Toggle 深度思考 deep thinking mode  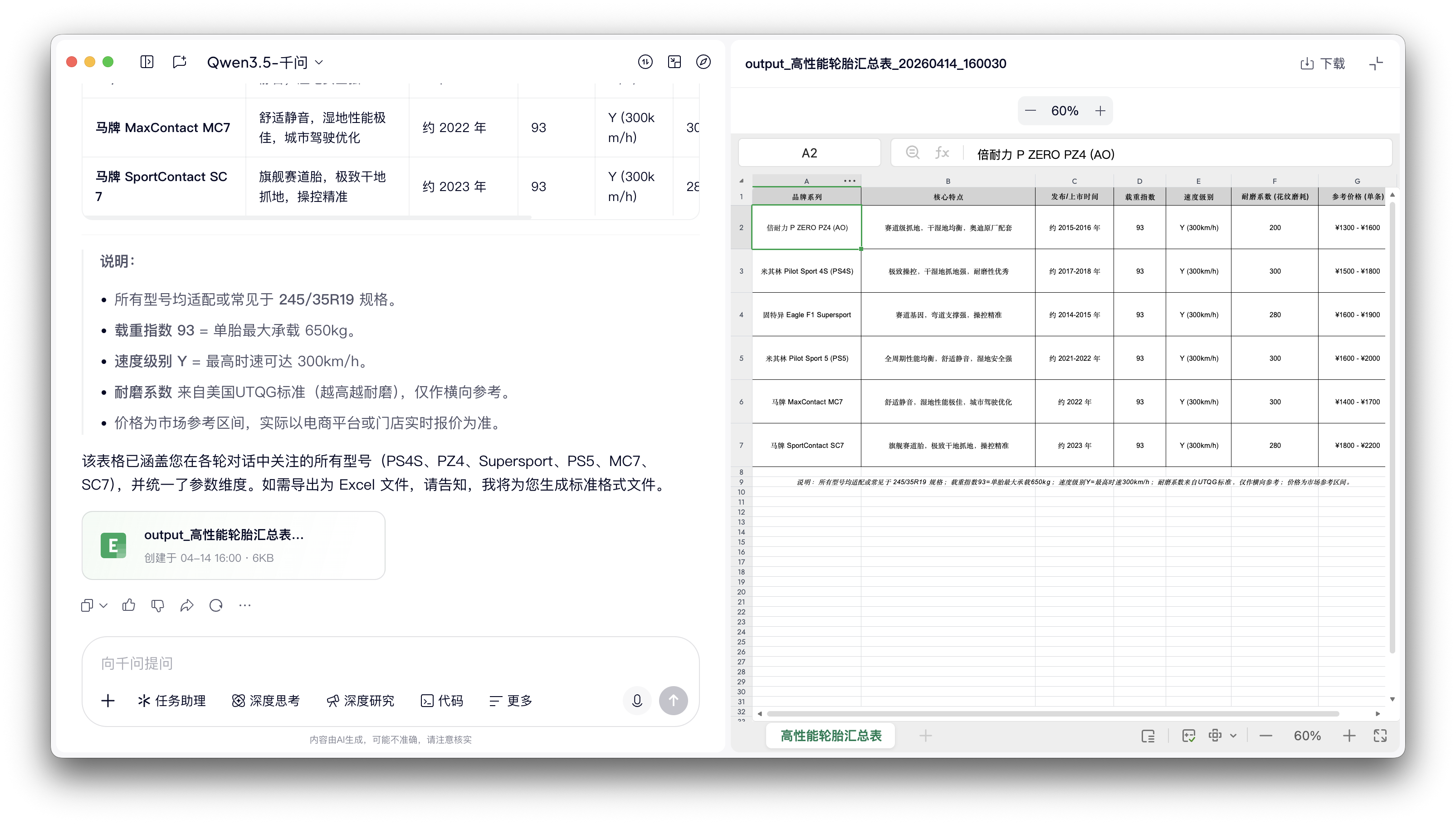tap(266, 700)
